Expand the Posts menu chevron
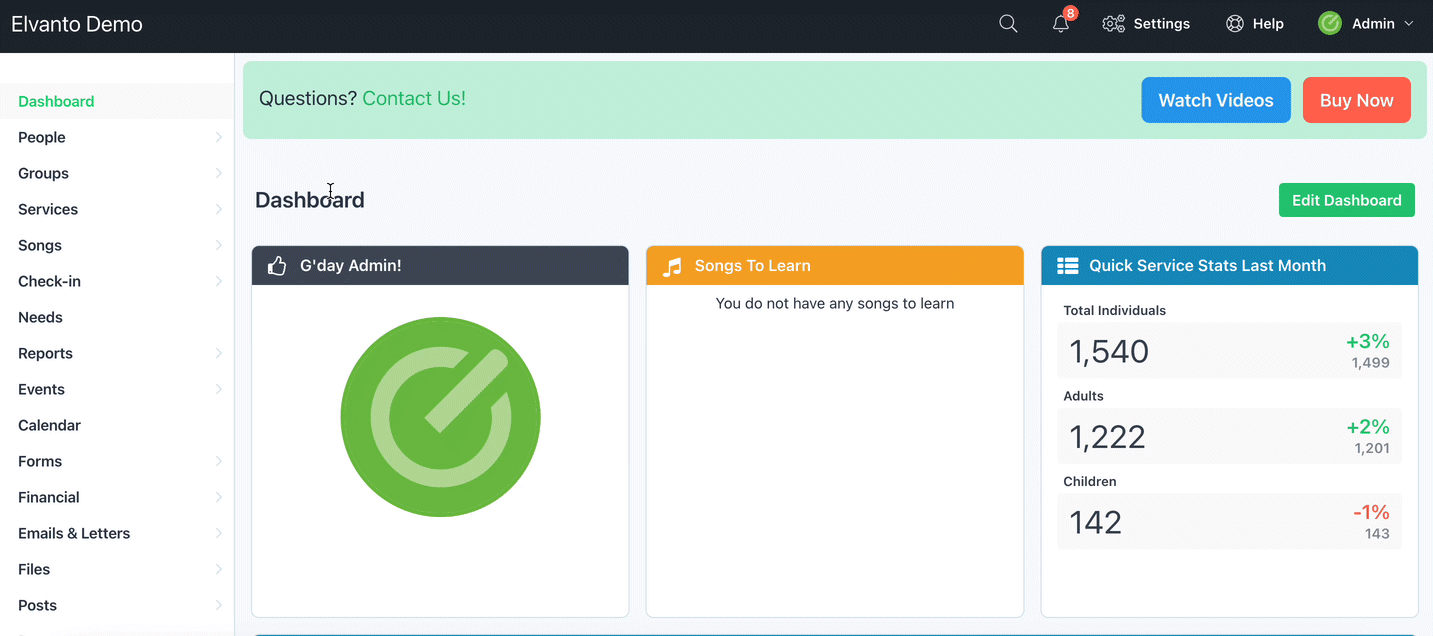 218,605
